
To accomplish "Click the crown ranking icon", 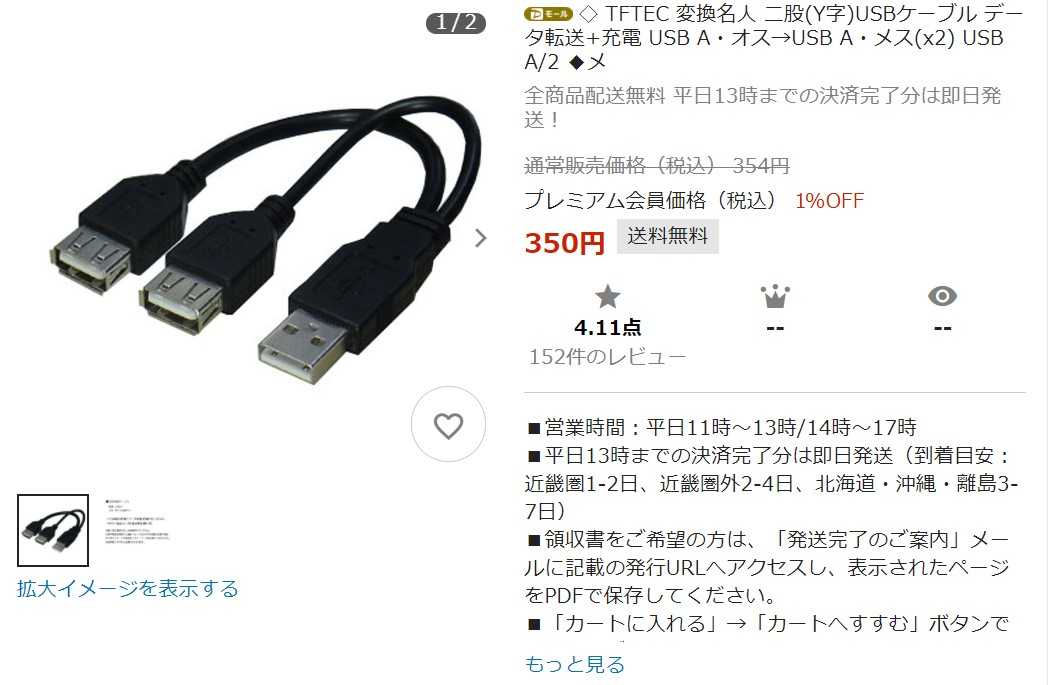I will tap(775, 296).
